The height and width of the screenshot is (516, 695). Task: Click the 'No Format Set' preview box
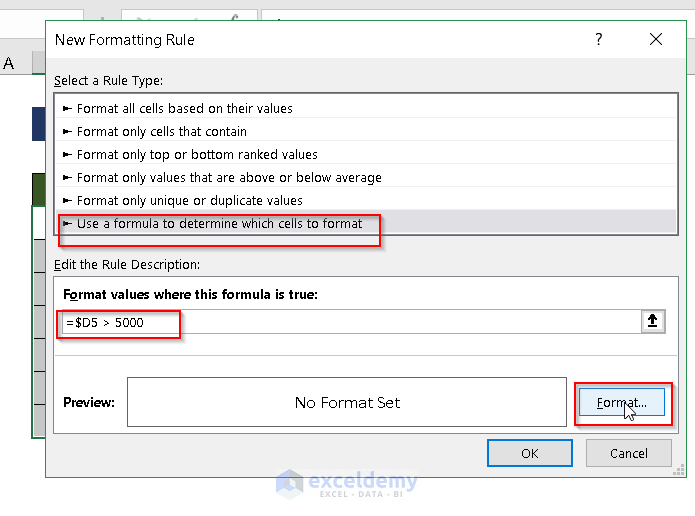[347, 402]
